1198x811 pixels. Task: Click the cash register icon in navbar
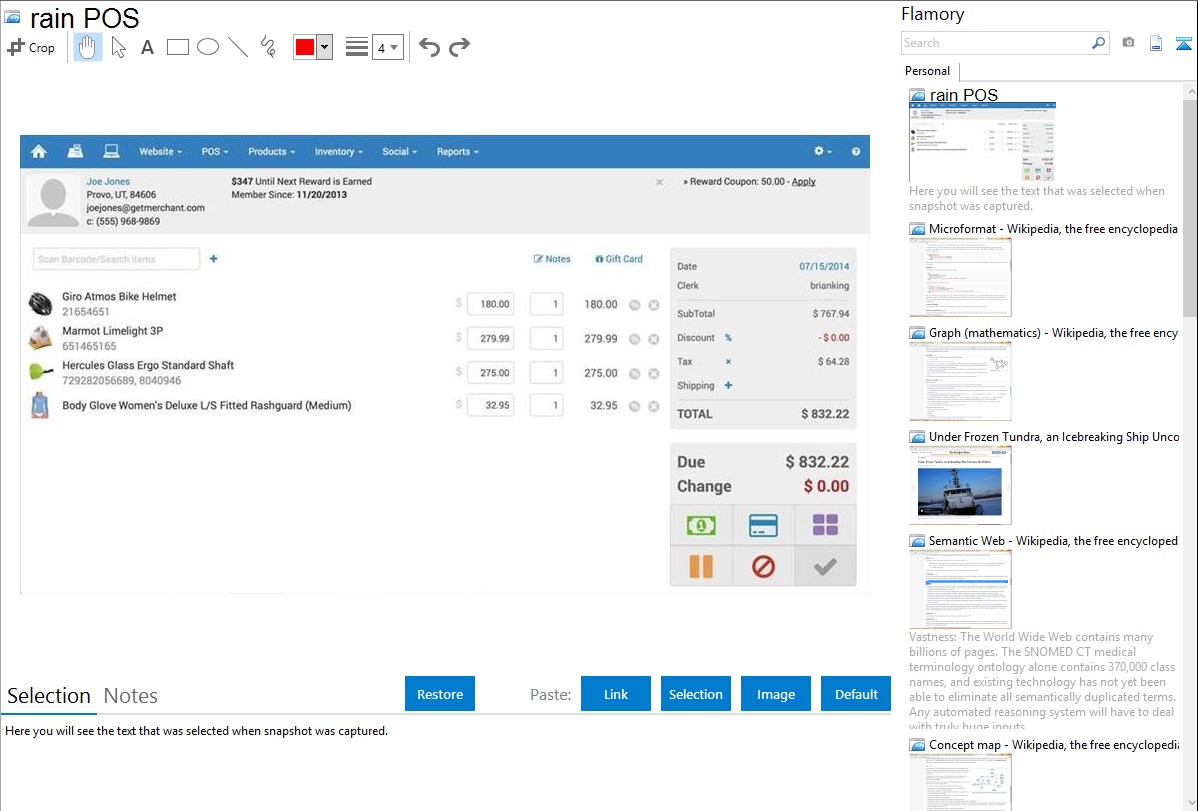point(75,151)
